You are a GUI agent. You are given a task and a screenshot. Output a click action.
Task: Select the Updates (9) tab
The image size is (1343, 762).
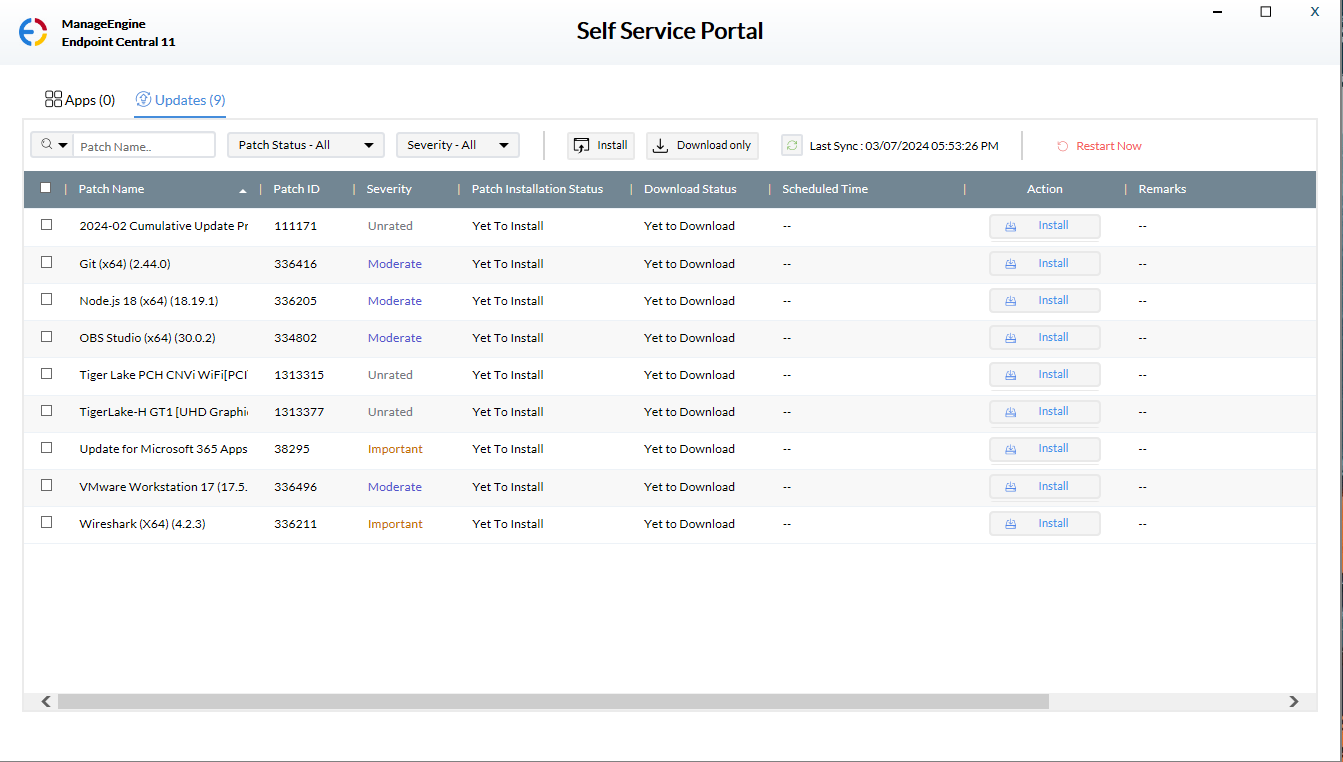(x=180, y=100)
